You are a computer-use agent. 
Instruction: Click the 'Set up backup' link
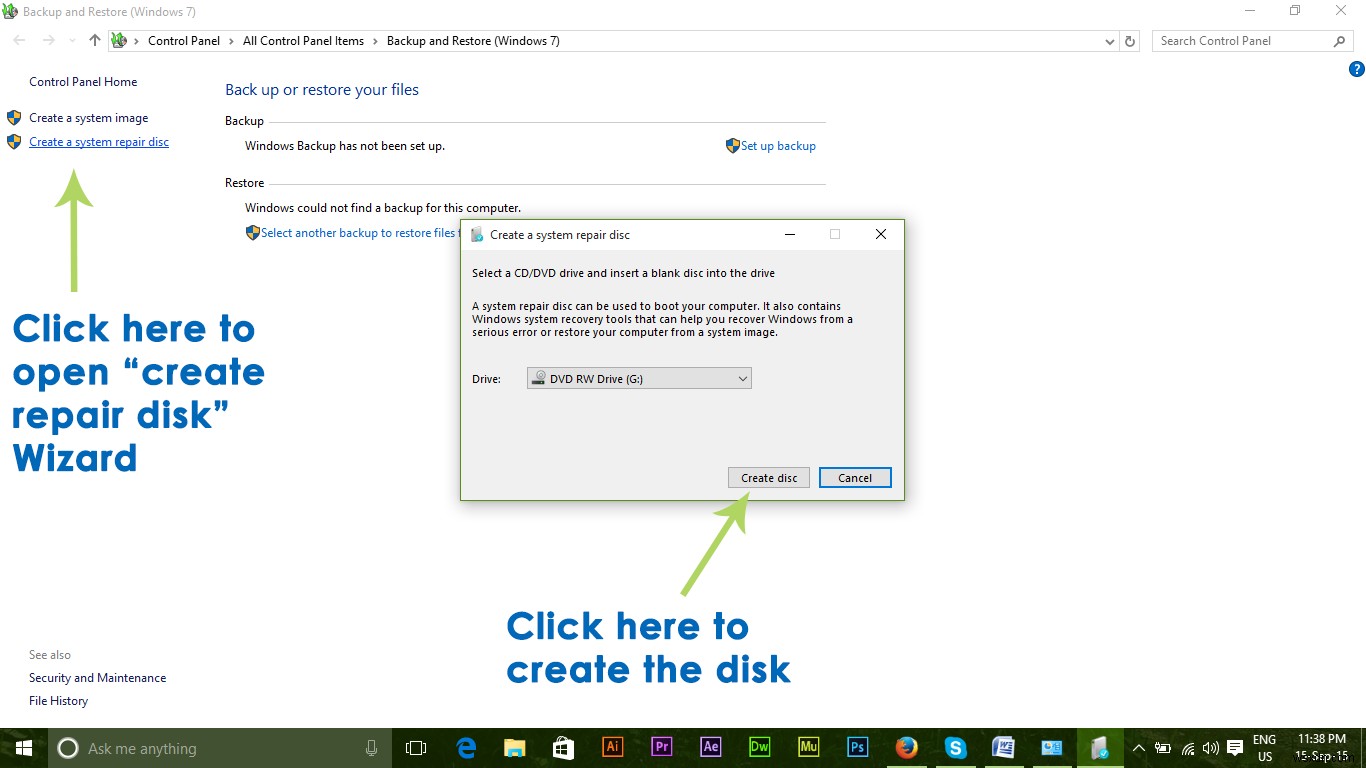(778, 146)
